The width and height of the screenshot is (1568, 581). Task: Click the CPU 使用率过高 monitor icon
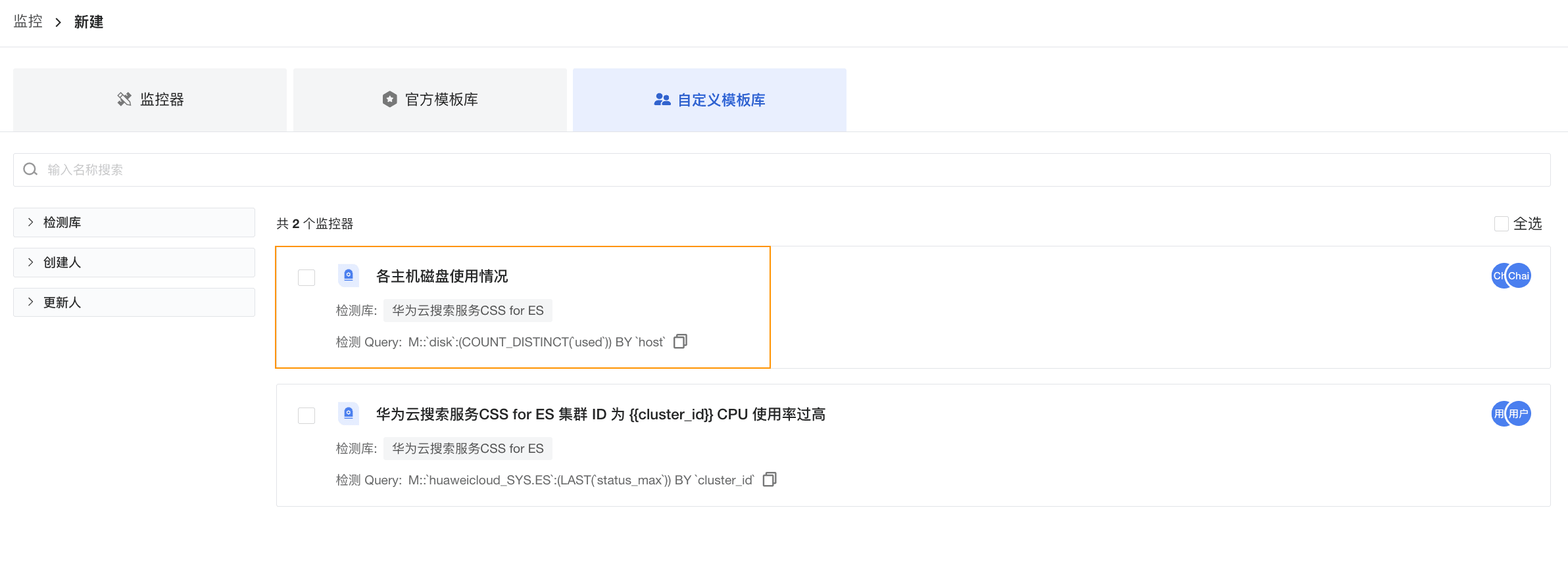[349, 413]
